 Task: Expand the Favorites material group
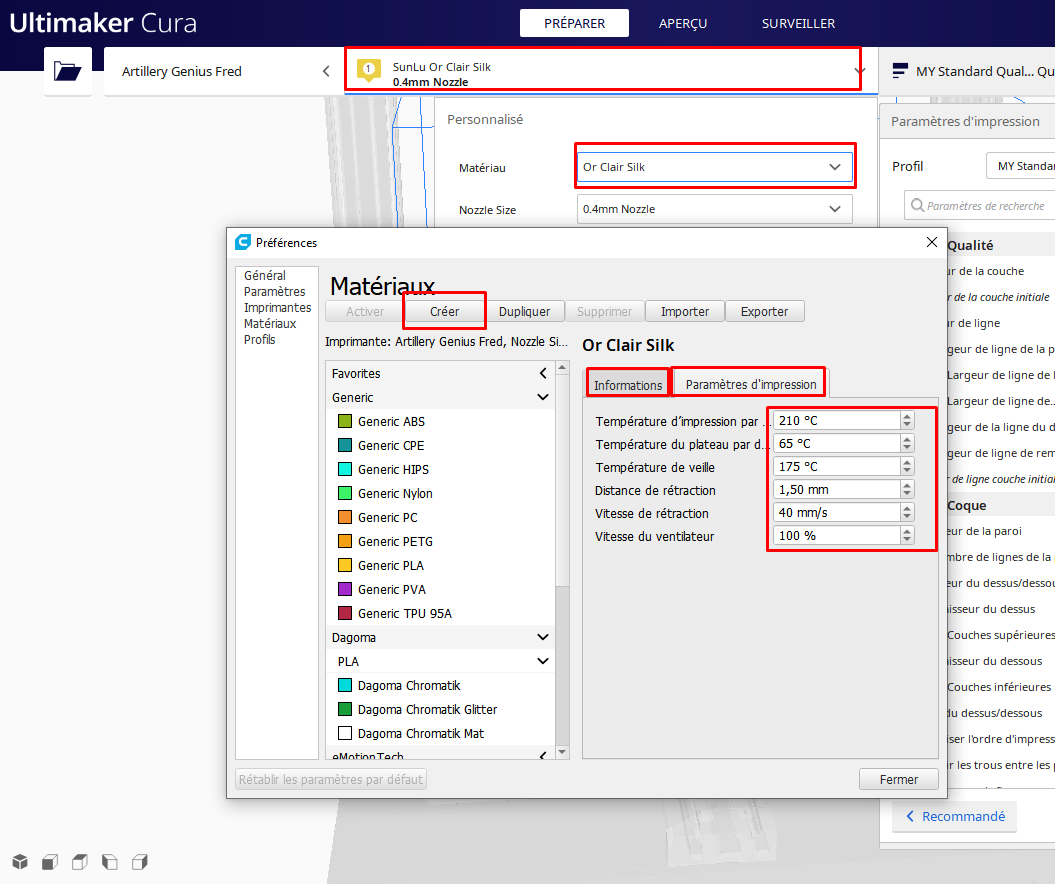click(543, 373)
